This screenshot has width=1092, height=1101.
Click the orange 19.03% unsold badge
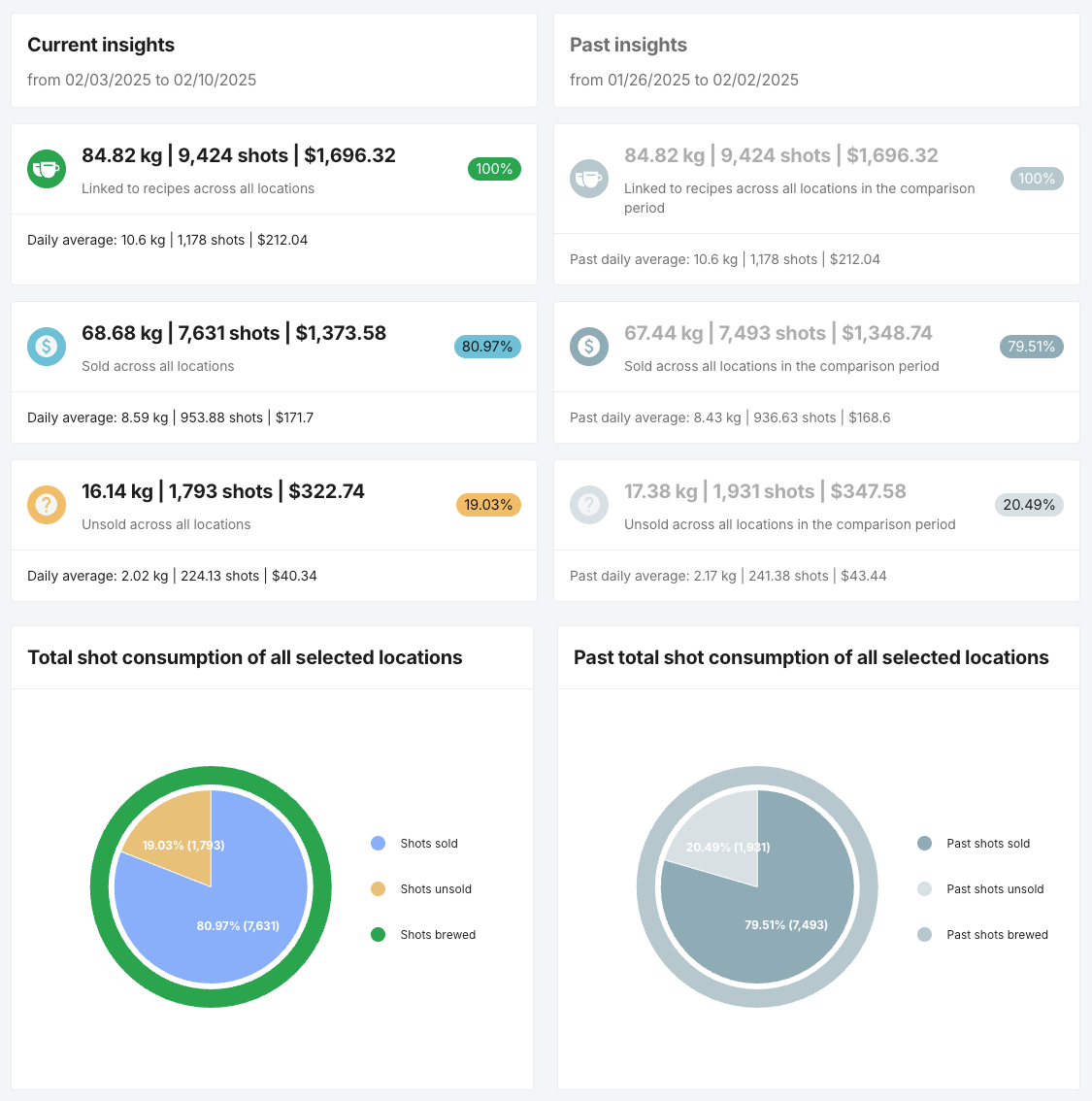488,505
